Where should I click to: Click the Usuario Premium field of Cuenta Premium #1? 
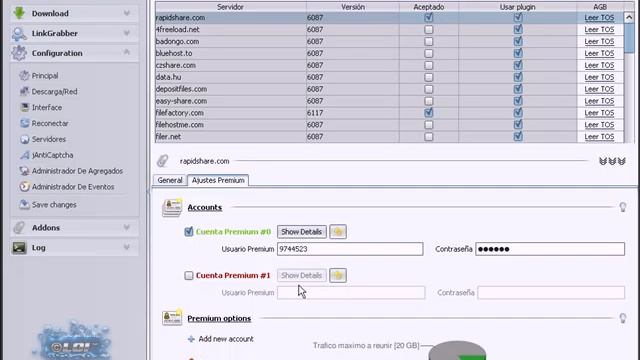351,293
